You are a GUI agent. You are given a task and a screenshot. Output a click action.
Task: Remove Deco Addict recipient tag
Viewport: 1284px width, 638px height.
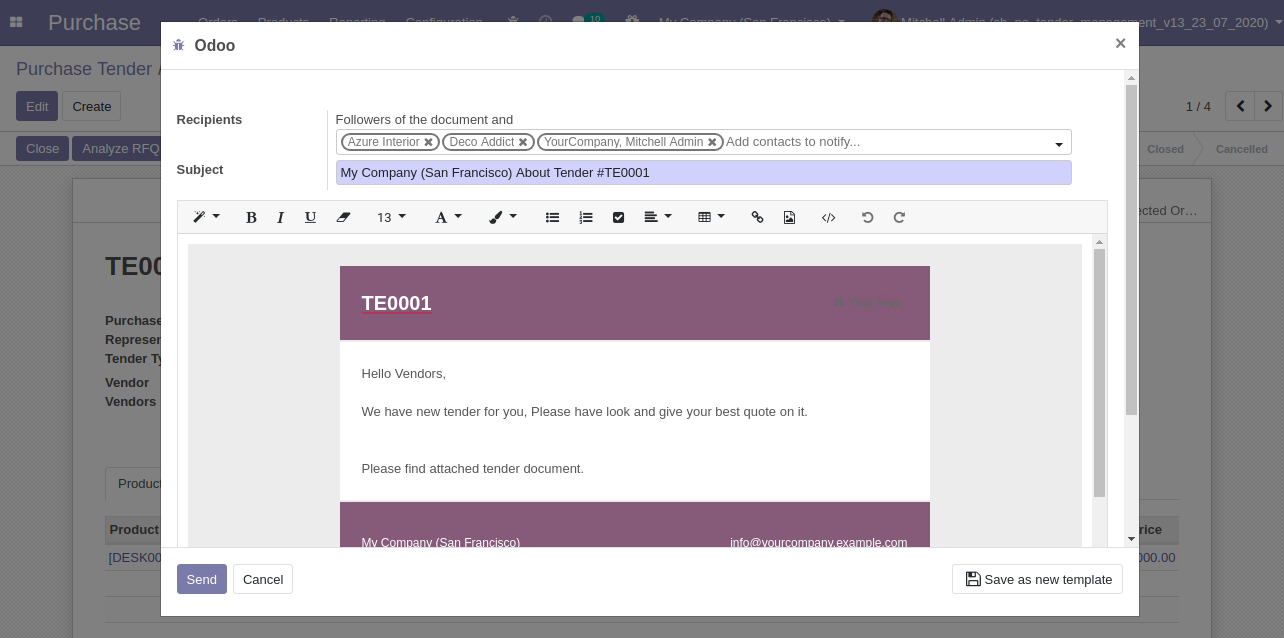523,142
